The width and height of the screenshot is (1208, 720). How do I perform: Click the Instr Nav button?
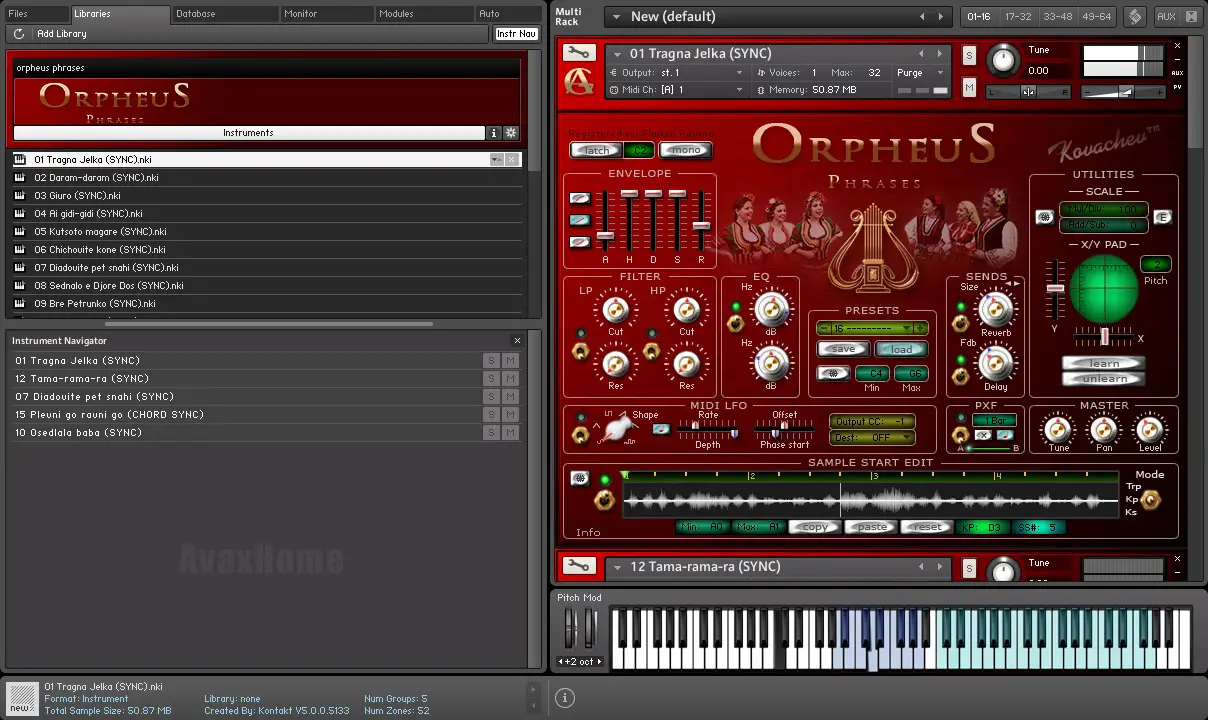(x=517, y=34)
